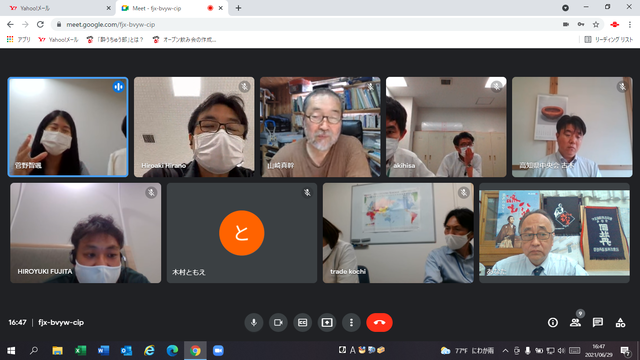Go back in browser history
Image resolution: width=640 pixels, height=360 pixels.
10,24
